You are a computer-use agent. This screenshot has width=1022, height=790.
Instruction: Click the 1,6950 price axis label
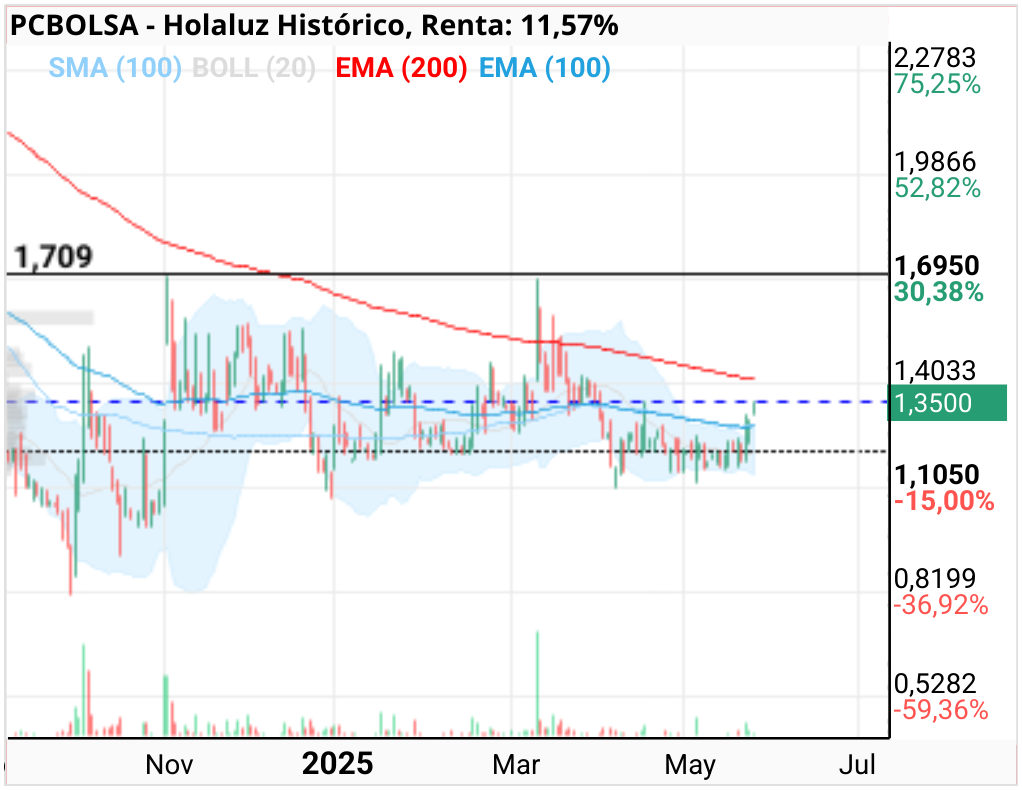(x=937, y=266)
